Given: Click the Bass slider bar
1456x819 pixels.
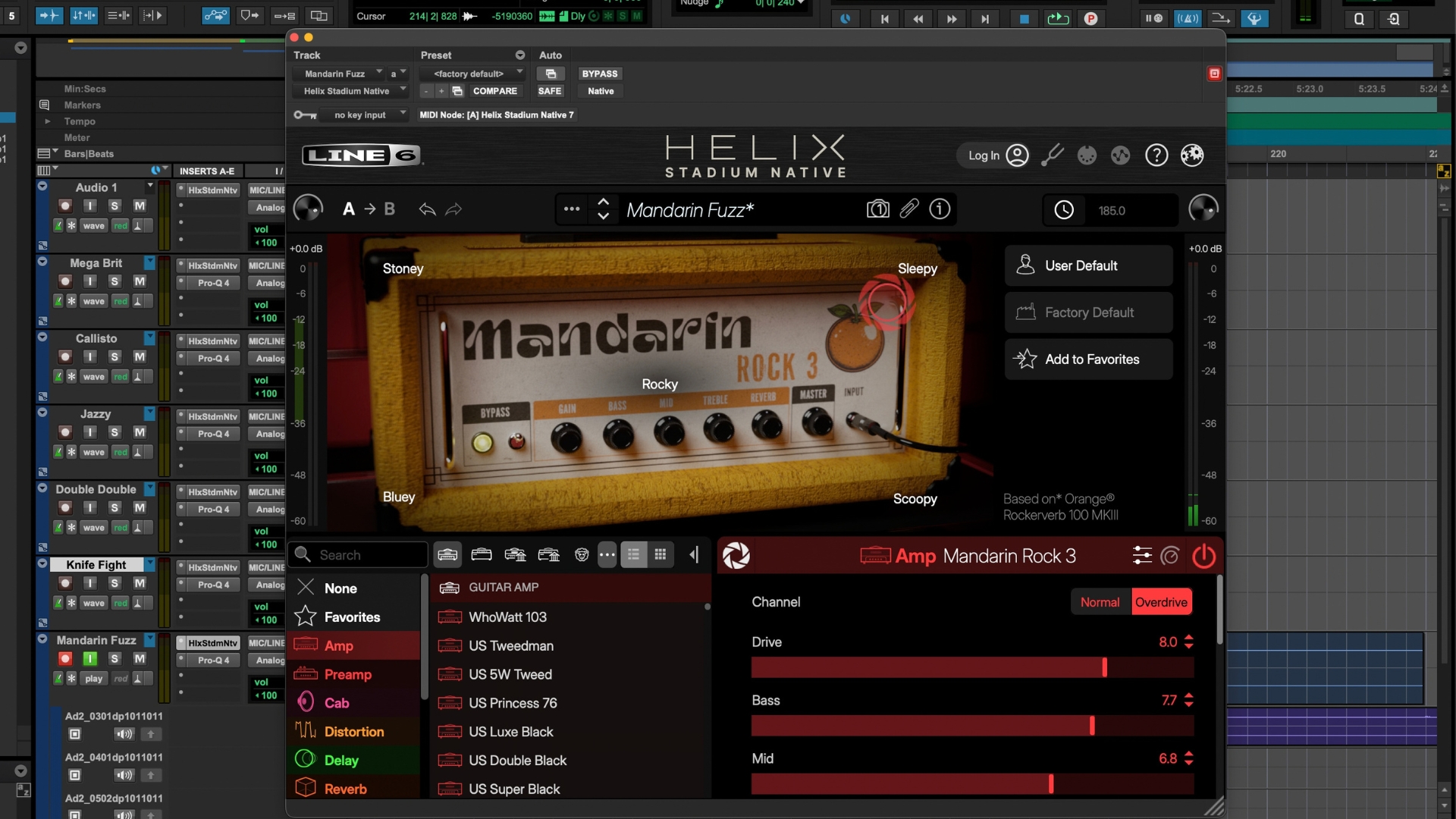Looking at the screenshot, I should click(972, 726).
